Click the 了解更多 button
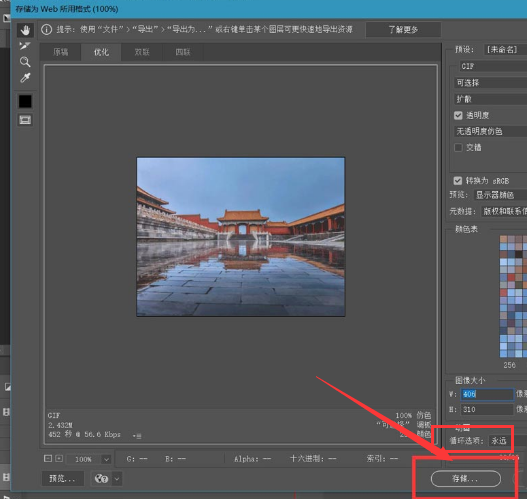 tap(403, 30)
